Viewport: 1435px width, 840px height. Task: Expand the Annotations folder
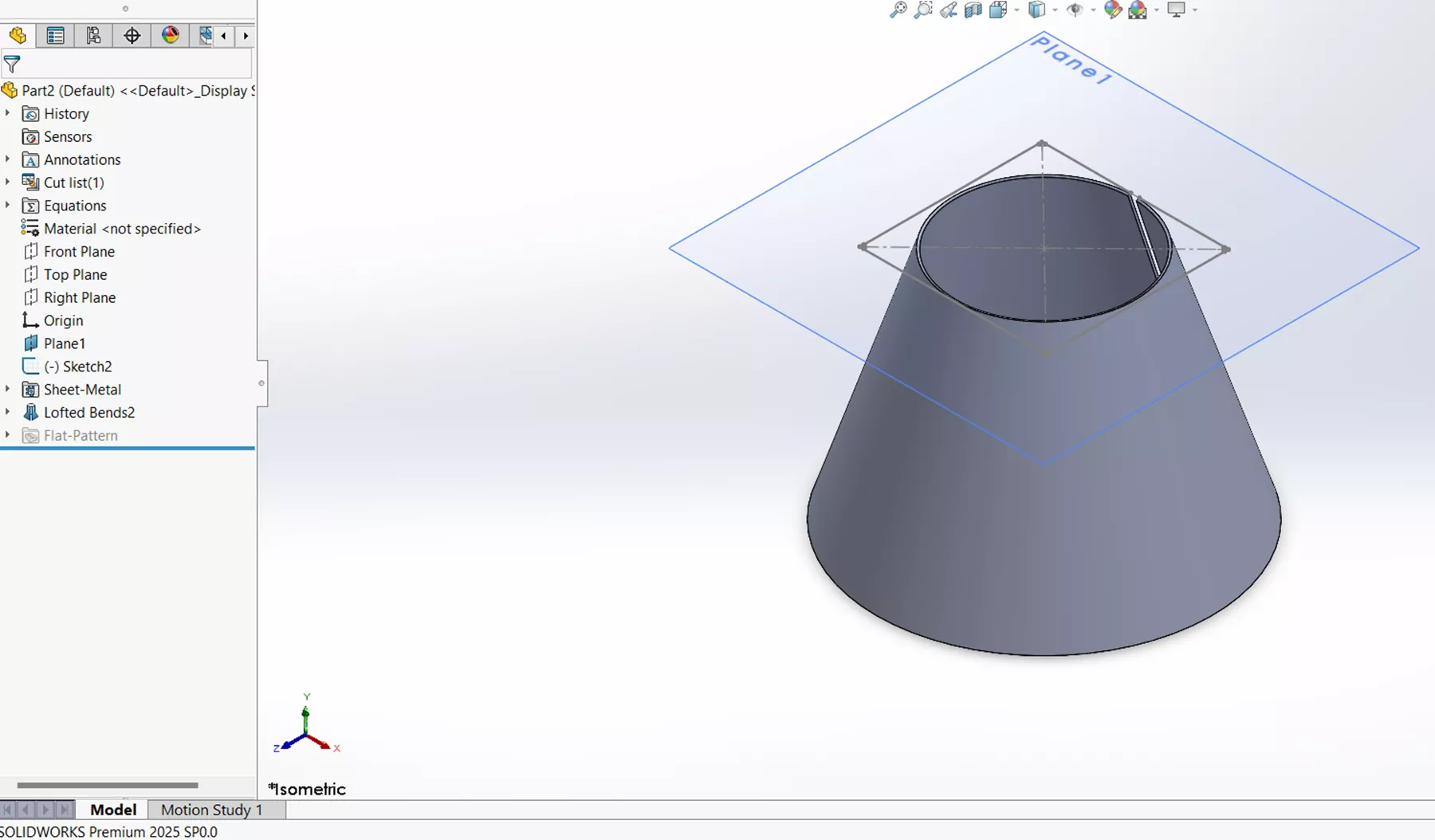click(x=8, y=159)
